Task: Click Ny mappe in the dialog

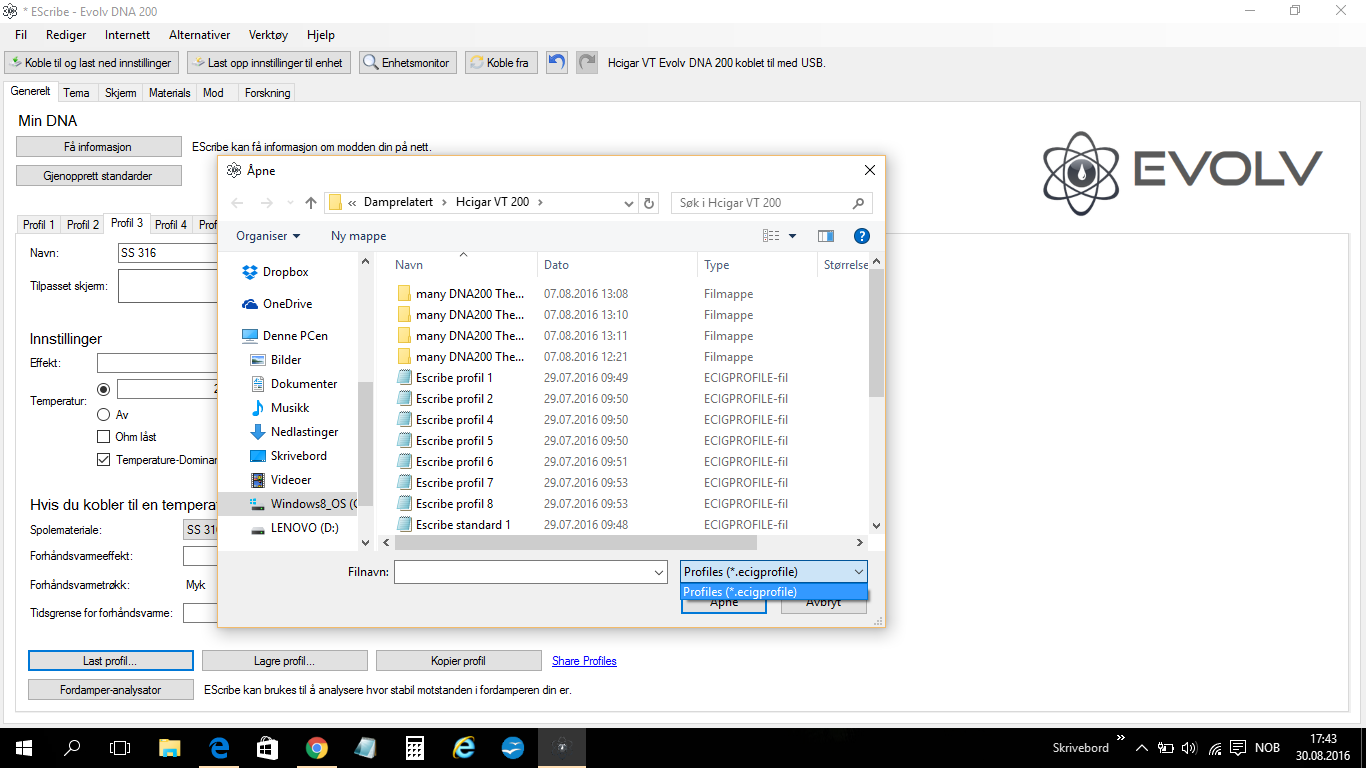Action: pyautogui.click(x=358, y=236)
